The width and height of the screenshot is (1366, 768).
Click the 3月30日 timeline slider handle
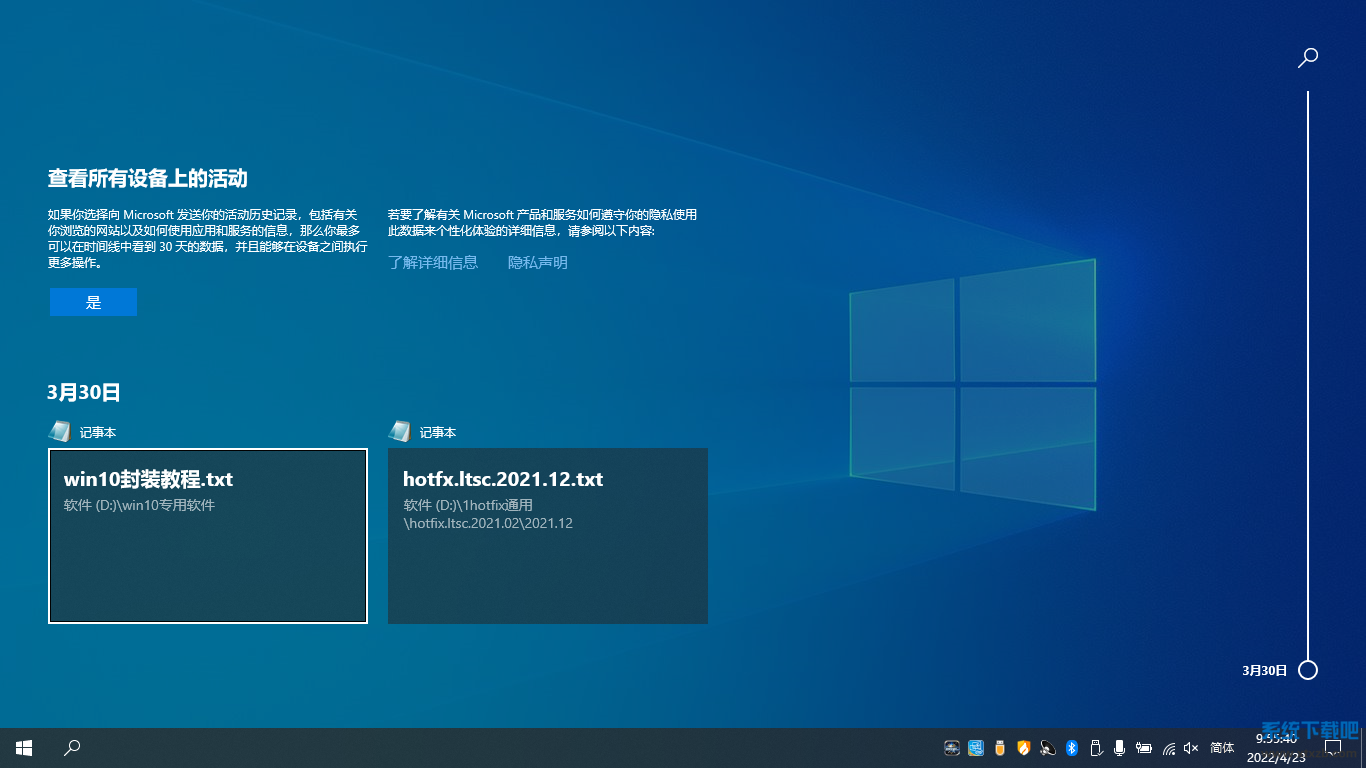coord(1307,670)
